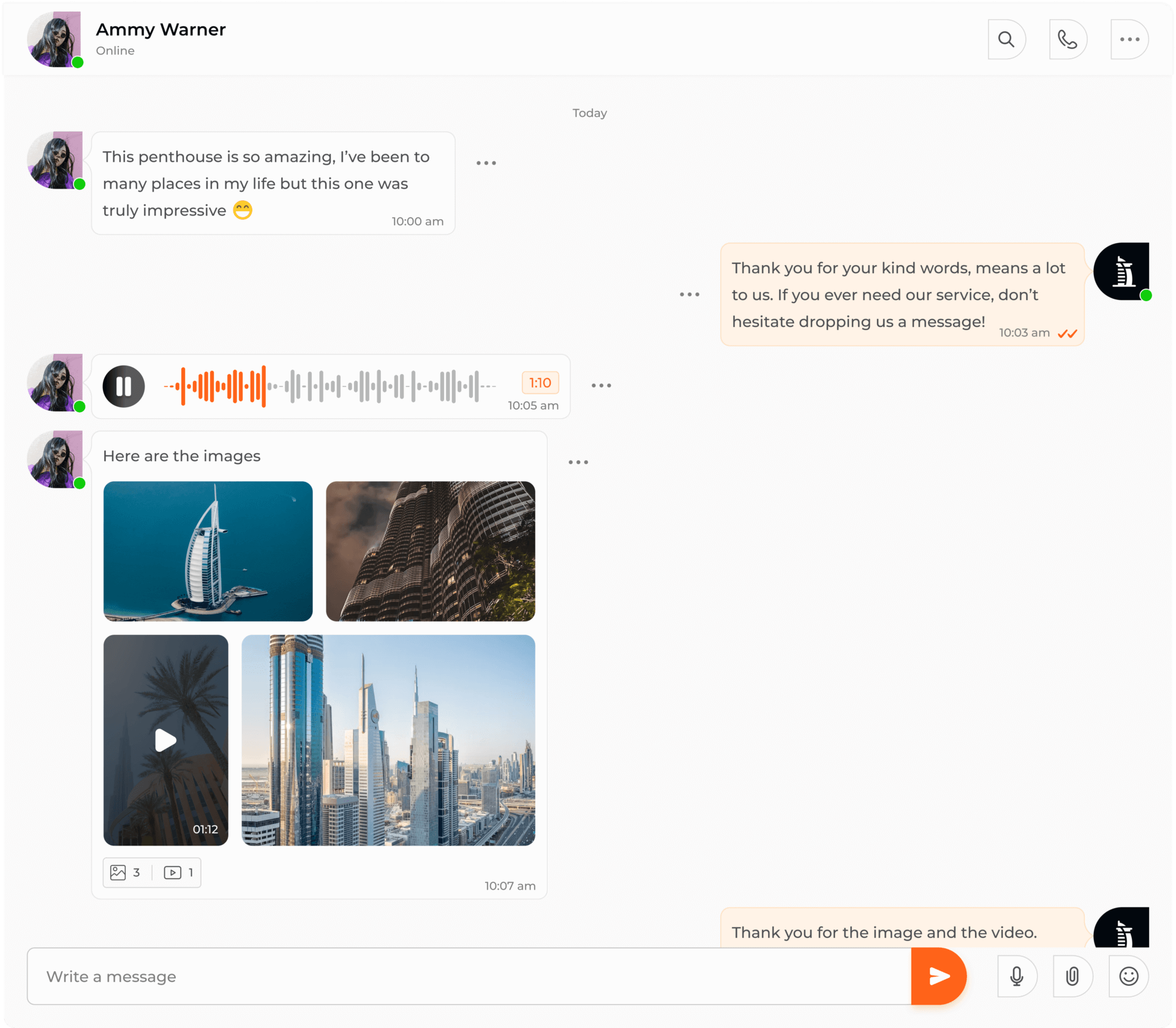Click the '10:03 am' timestamp
Image resolution: width=1176 pixels, height=1028 pixels.
(1025, 333)
